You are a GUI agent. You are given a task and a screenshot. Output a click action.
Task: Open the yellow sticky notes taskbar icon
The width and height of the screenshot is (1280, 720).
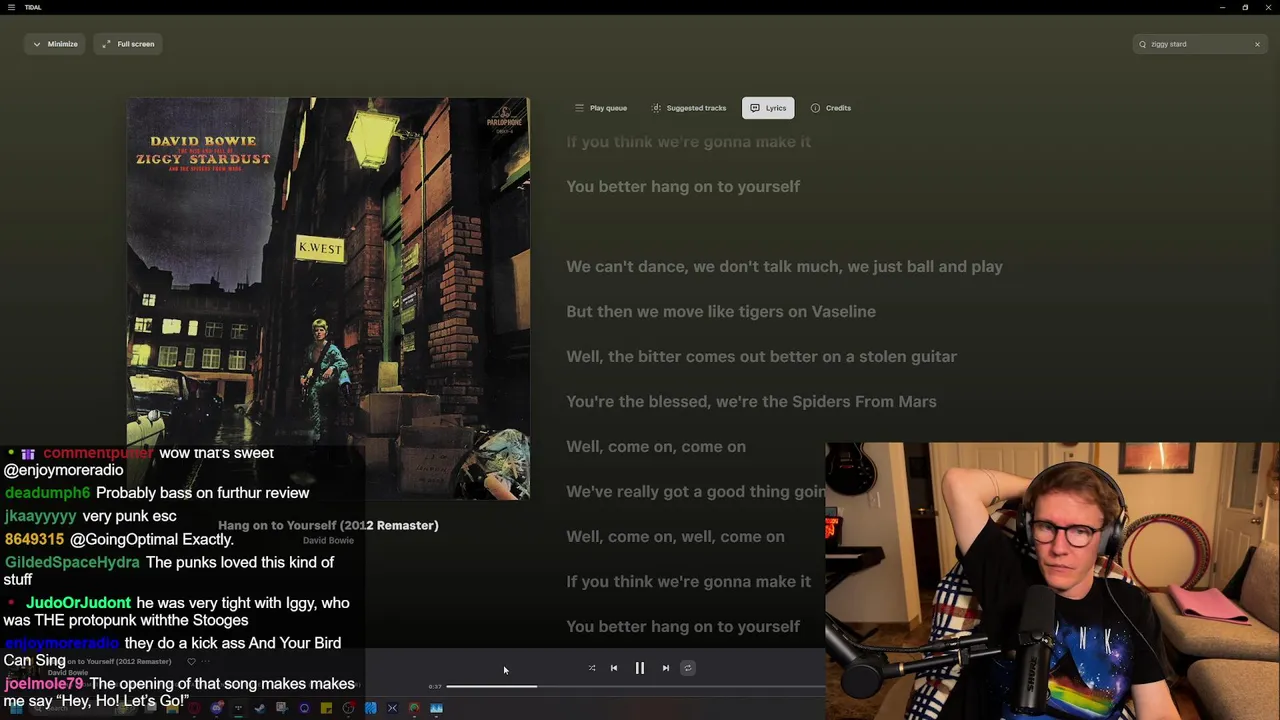(x=326, y=708)
